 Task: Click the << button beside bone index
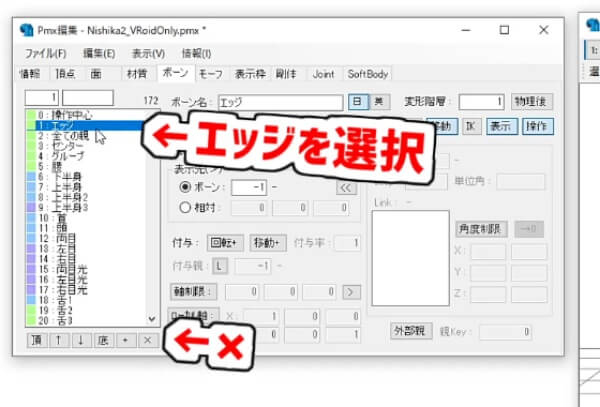click(345, 187)
